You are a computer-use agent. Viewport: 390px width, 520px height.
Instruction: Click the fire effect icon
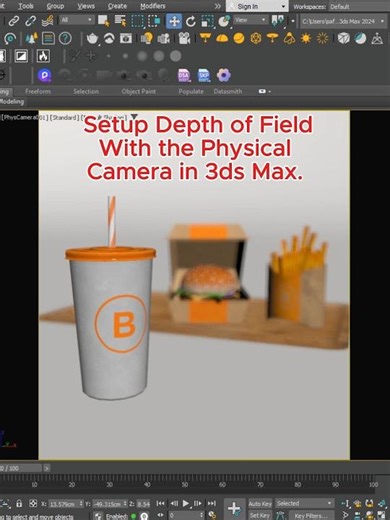point(43,56)
